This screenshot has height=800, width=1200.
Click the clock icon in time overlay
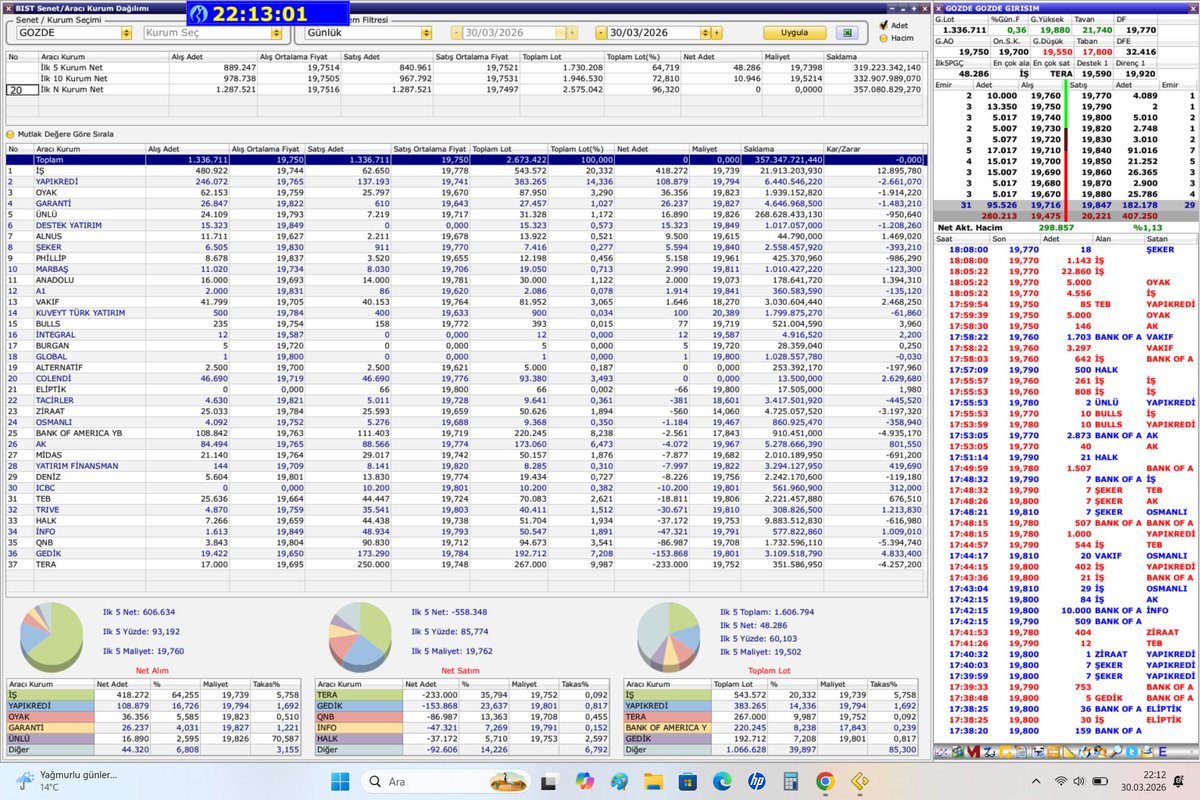pyautogui.click(x=200, y=14)
